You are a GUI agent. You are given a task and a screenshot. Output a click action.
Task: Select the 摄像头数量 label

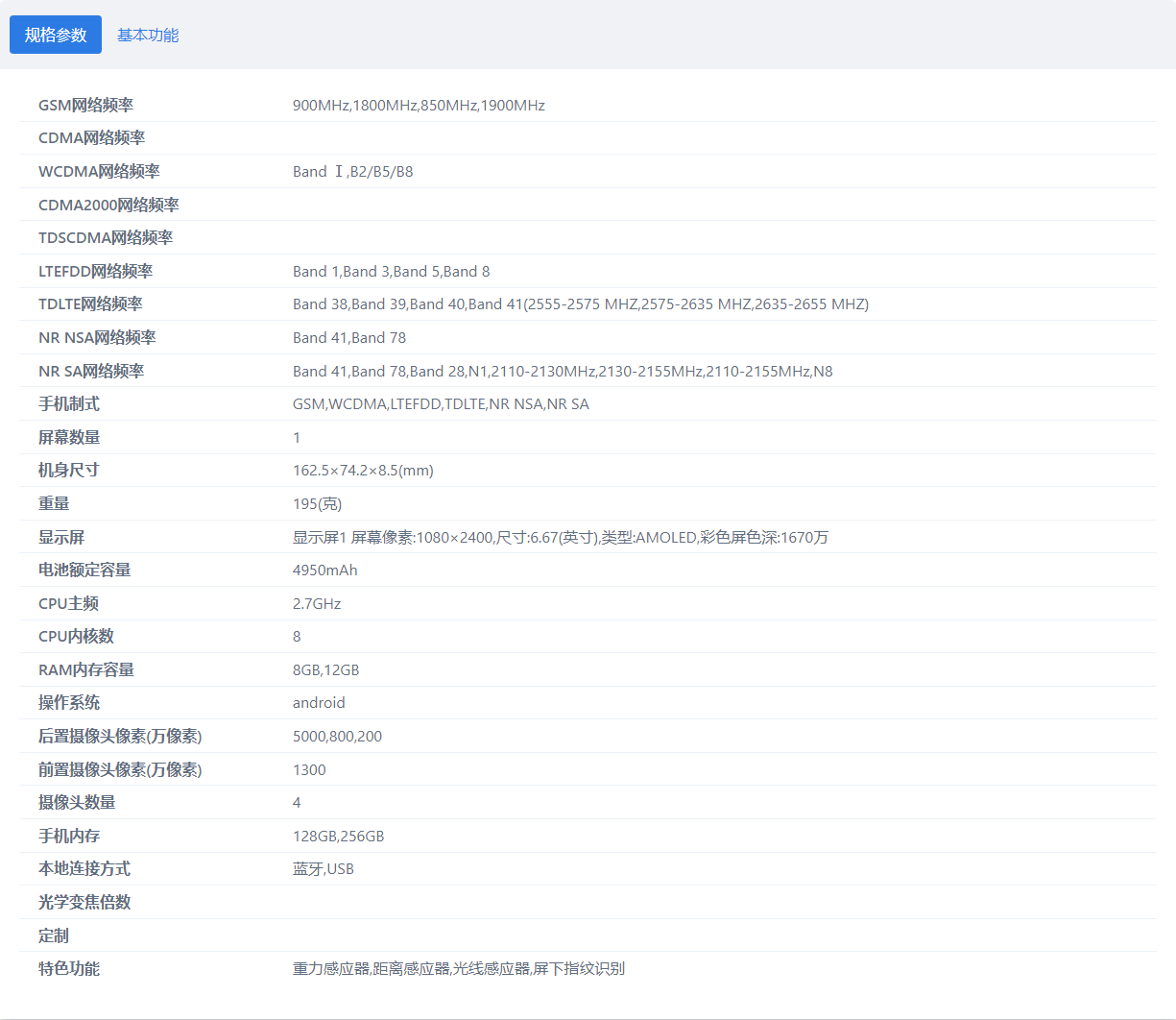point(77,803)
